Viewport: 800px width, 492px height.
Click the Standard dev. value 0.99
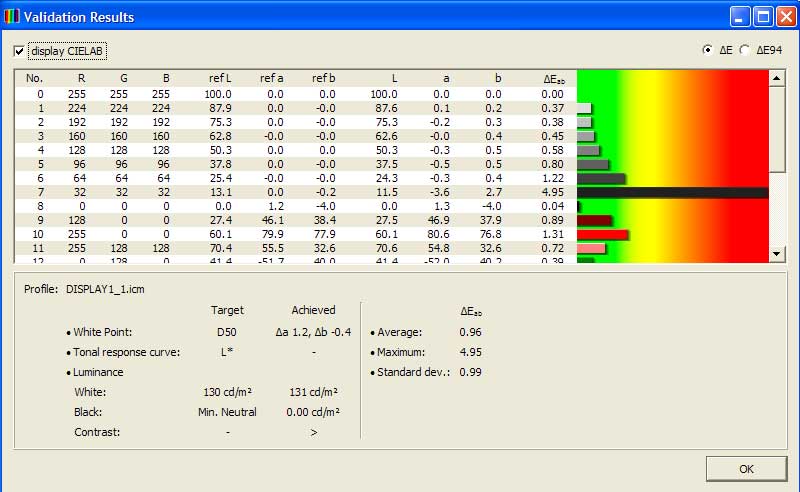point(470,372)
